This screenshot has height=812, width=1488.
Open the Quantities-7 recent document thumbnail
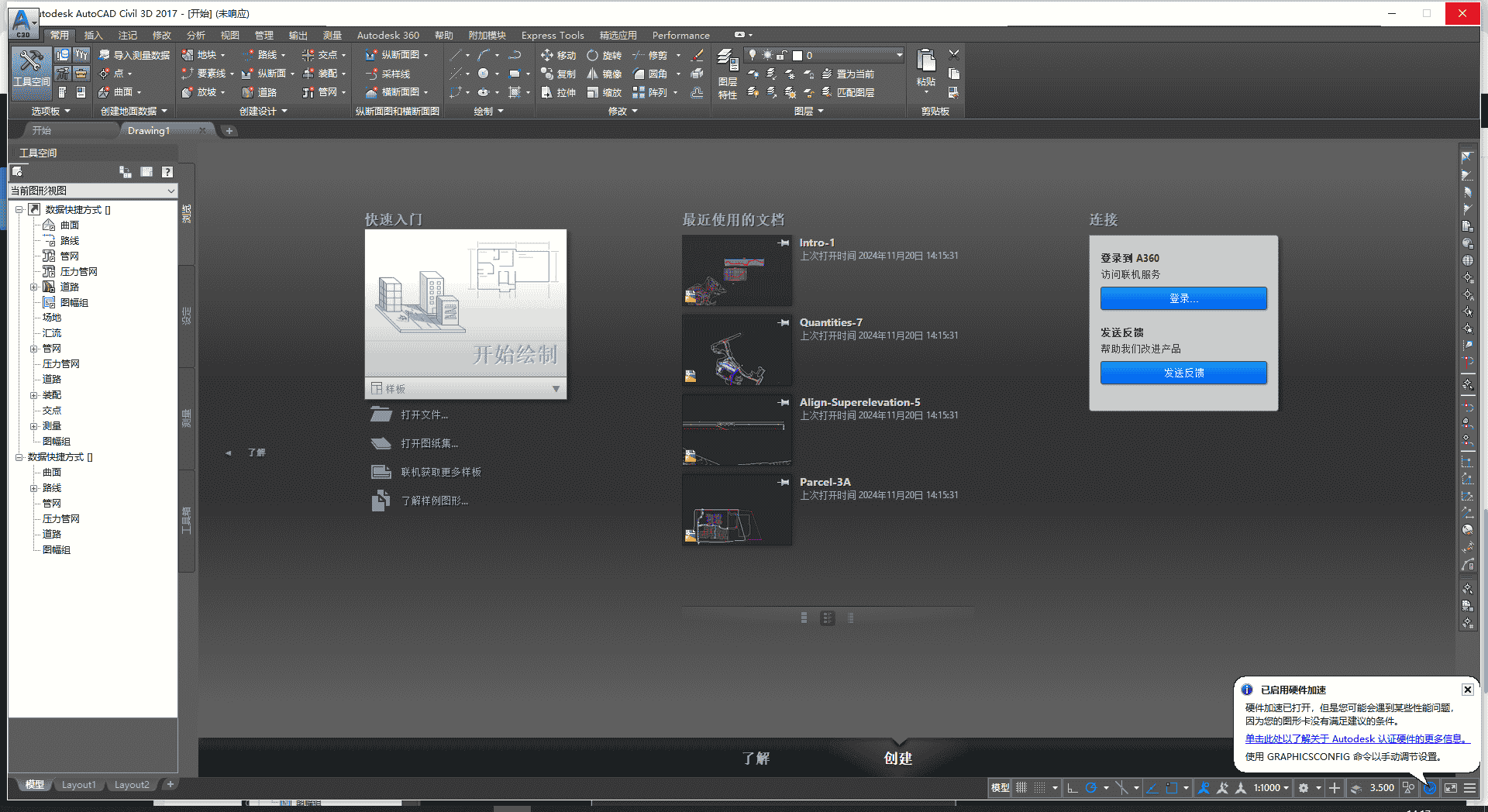[736, 350]
